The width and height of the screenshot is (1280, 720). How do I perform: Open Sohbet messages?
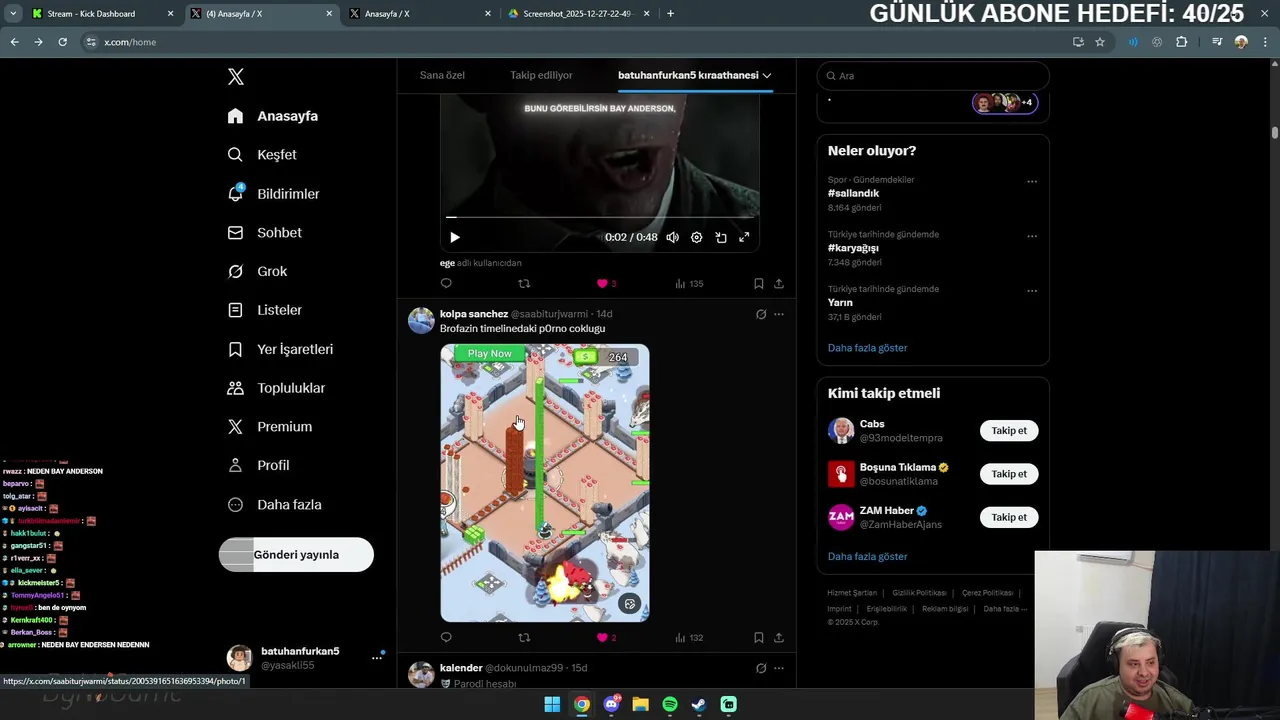tap(264, 232)
